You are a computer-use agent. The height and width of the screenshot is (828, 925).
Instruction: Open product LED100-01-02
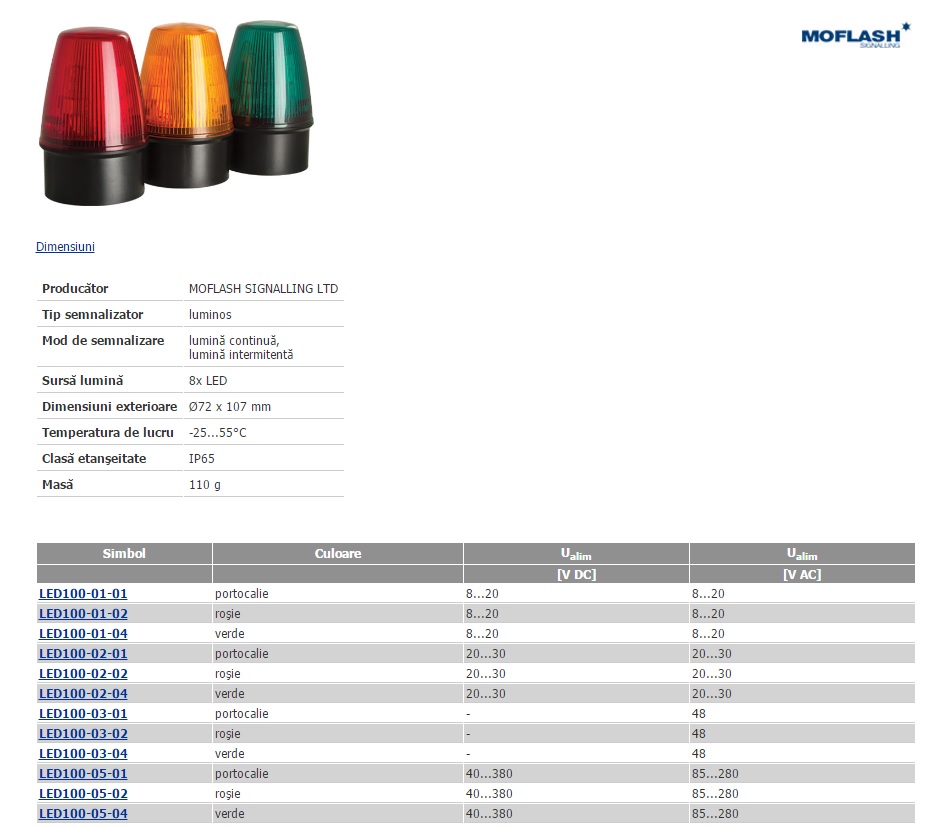pyautogui.click(x=83, y=613)
